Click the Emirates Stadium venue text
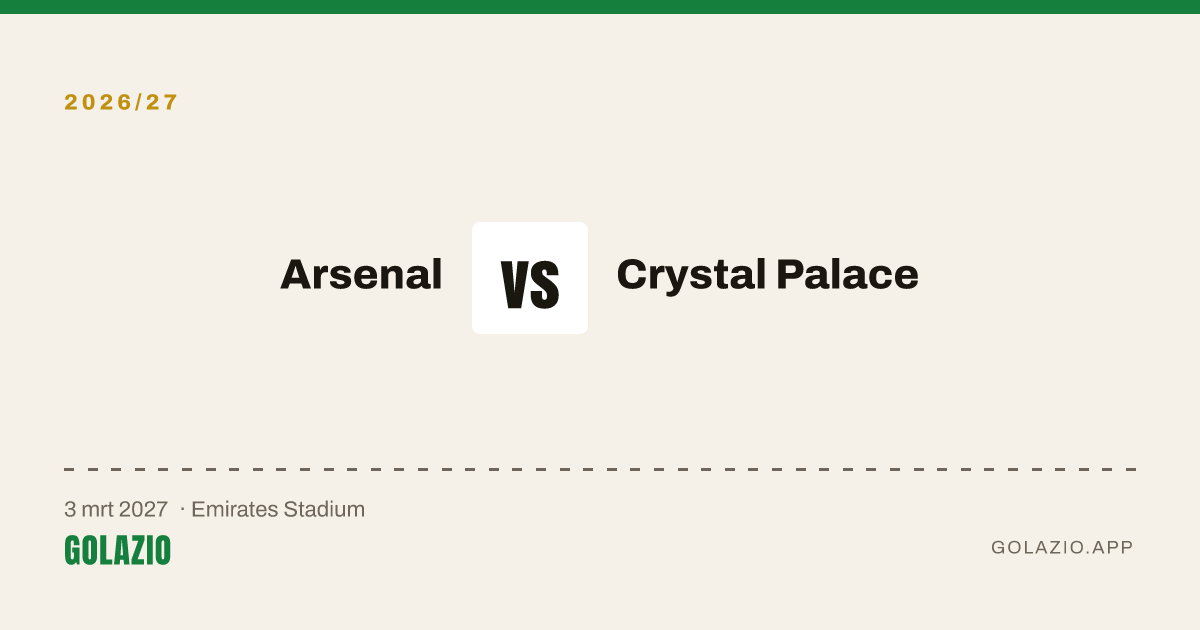The image size is (1200, 630). [x=278, y=509]
